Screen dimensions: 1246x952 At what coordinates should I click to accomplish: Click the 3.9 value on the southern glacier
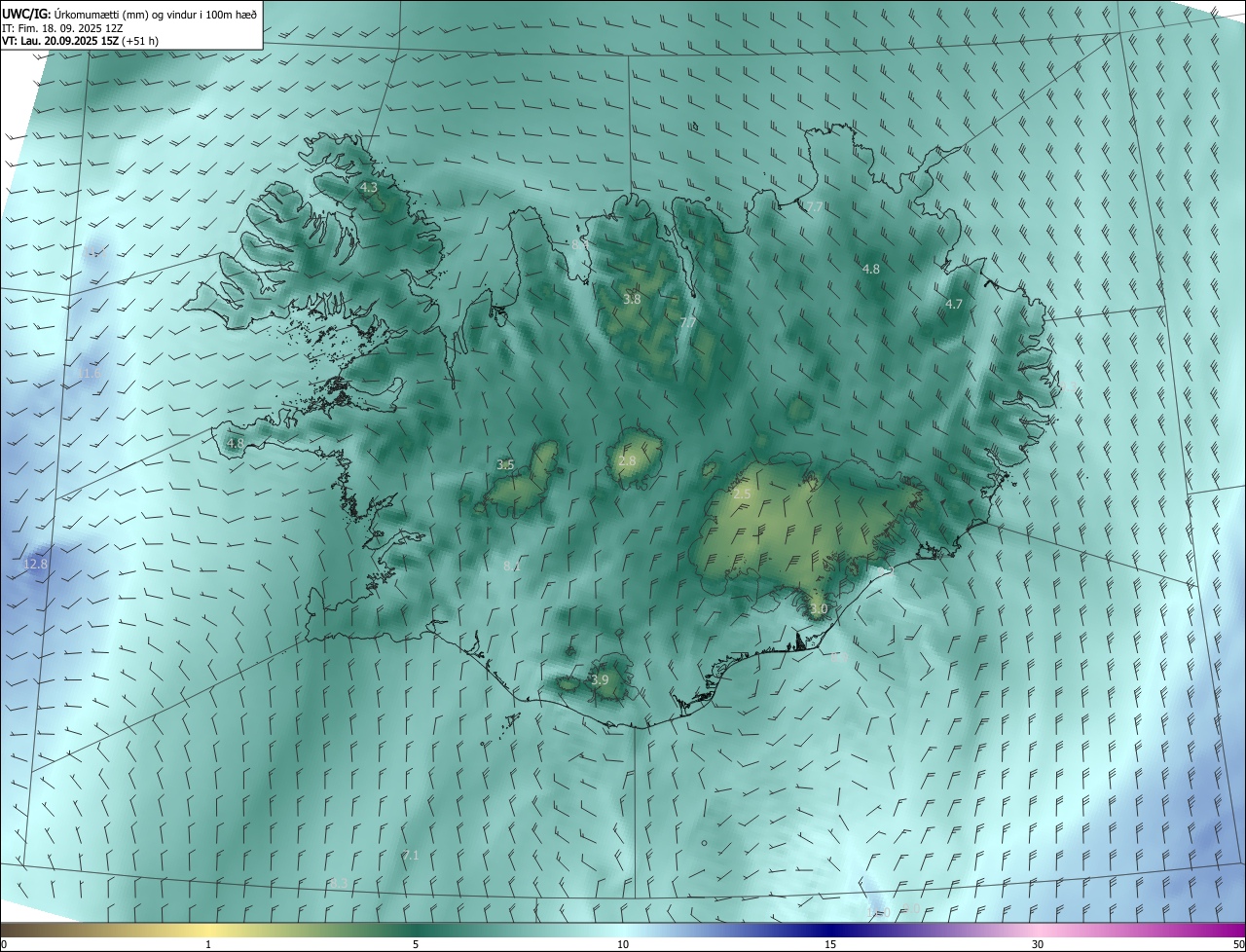600,679
